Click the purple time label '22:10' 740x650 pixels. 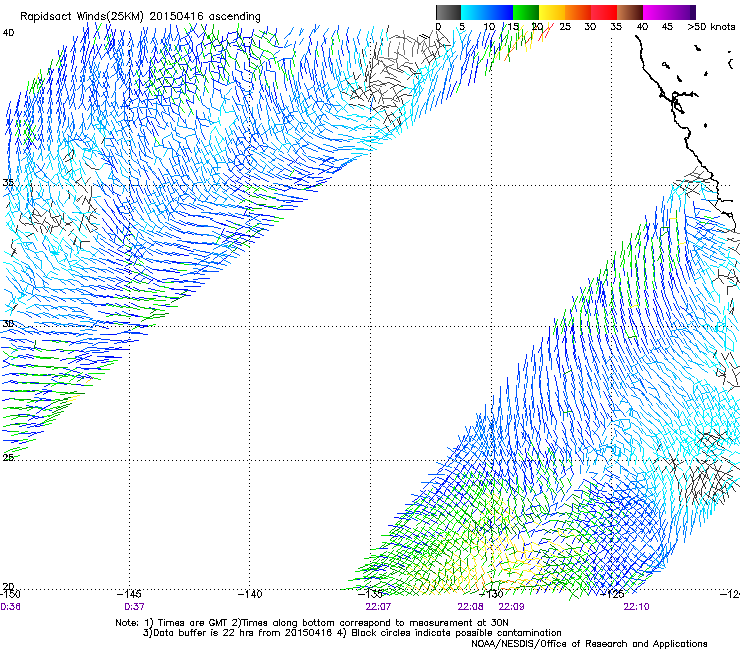pyautogui.click(x=636, y=607)
